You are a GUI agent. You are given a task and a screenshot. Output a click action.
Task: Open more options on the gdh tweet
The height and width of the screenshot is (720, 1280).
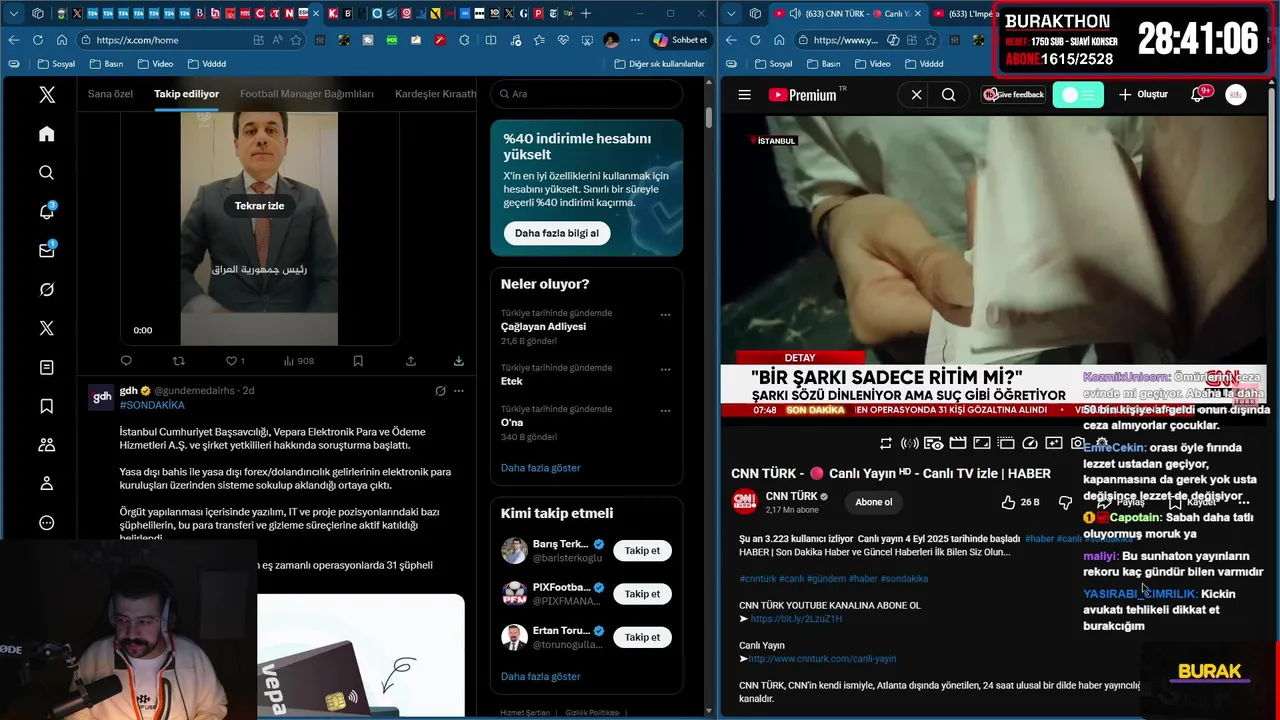pyautogui.click(x=459, y=391)
